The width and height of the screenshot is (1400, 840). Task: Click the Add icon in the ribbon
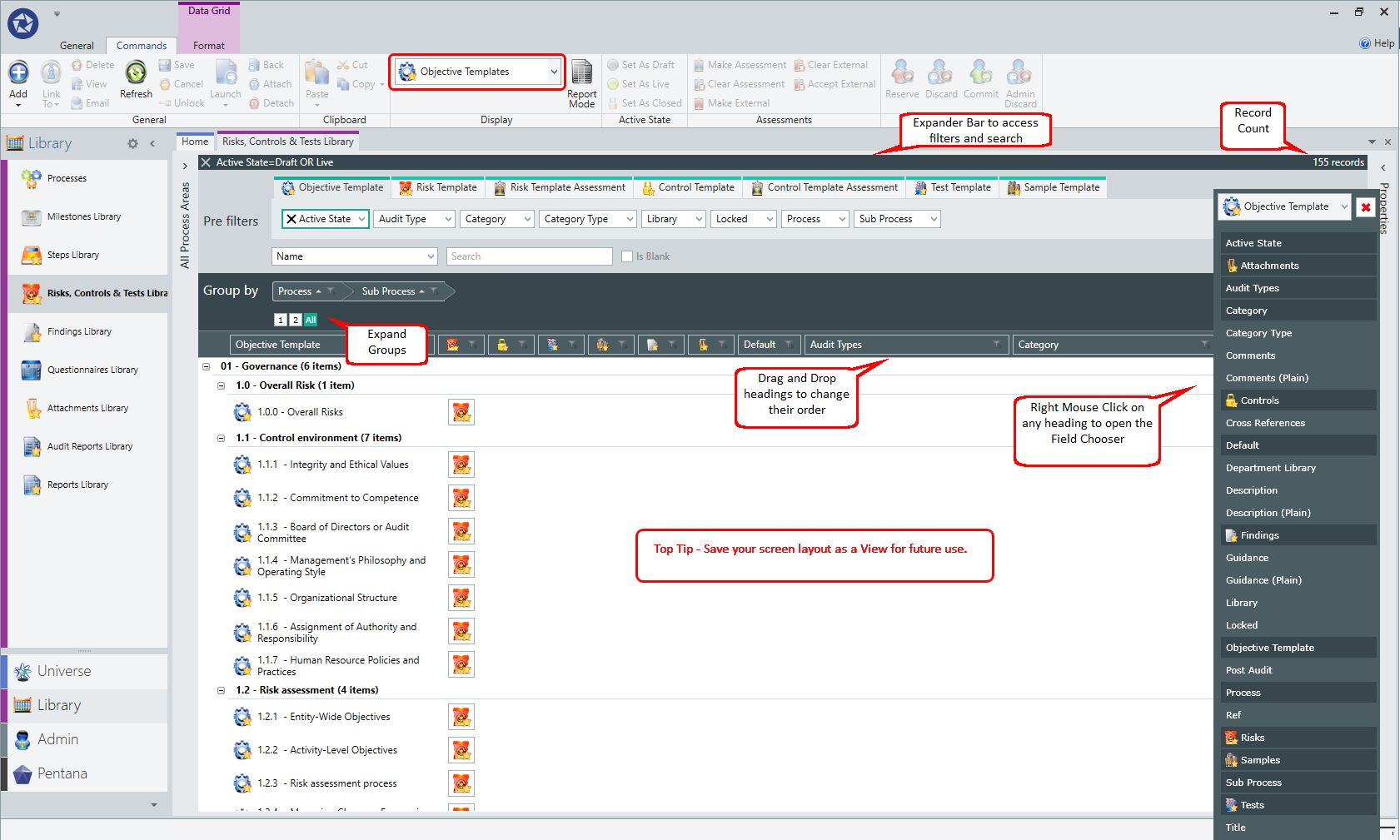coord(18,73)
